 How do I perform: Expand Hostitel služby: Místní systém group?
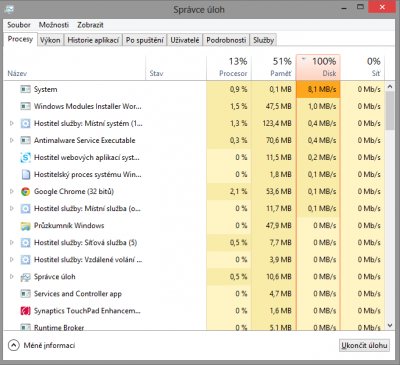(x=12, y=123)
